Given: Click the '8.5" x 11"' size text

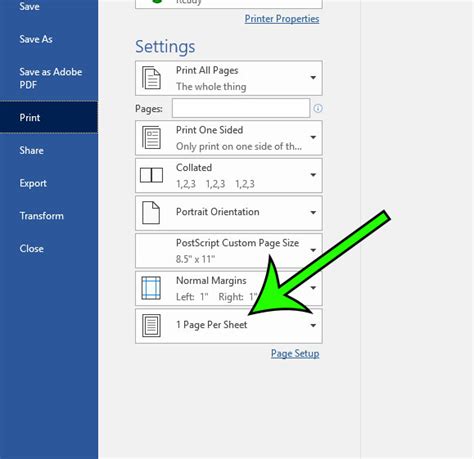Looking at the screenshot, I should (195, 259).
